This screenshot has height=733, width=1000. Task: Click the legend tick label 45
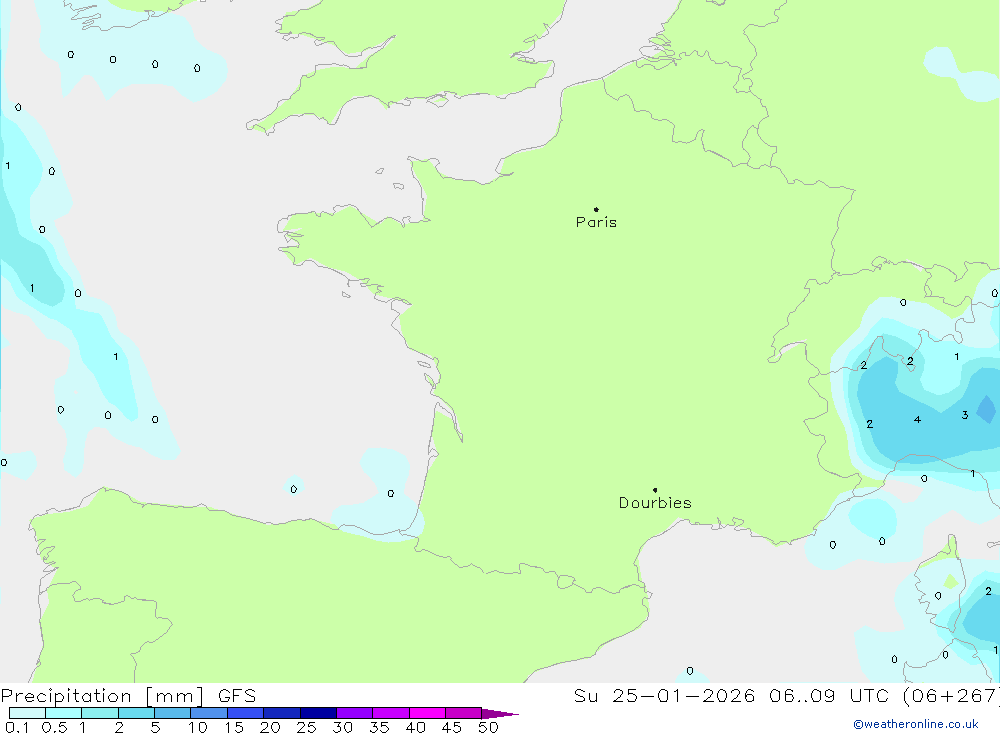tap(452, 727)
